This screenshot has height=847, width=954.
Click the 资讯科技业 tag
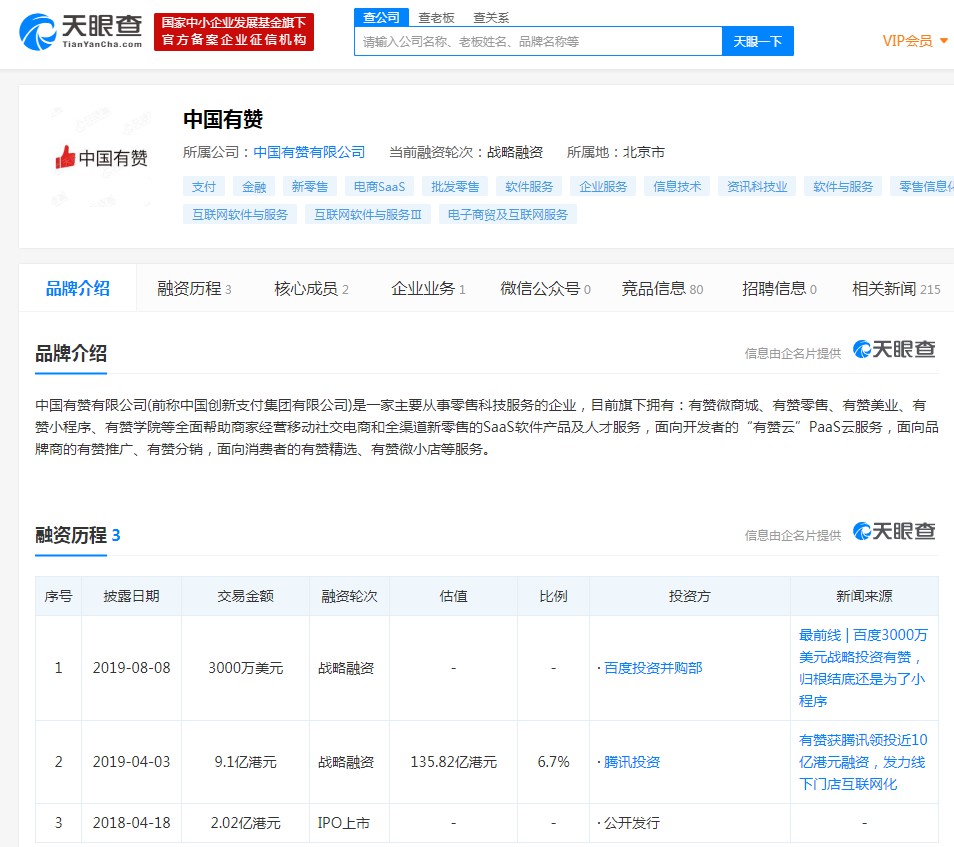(757, 187)
